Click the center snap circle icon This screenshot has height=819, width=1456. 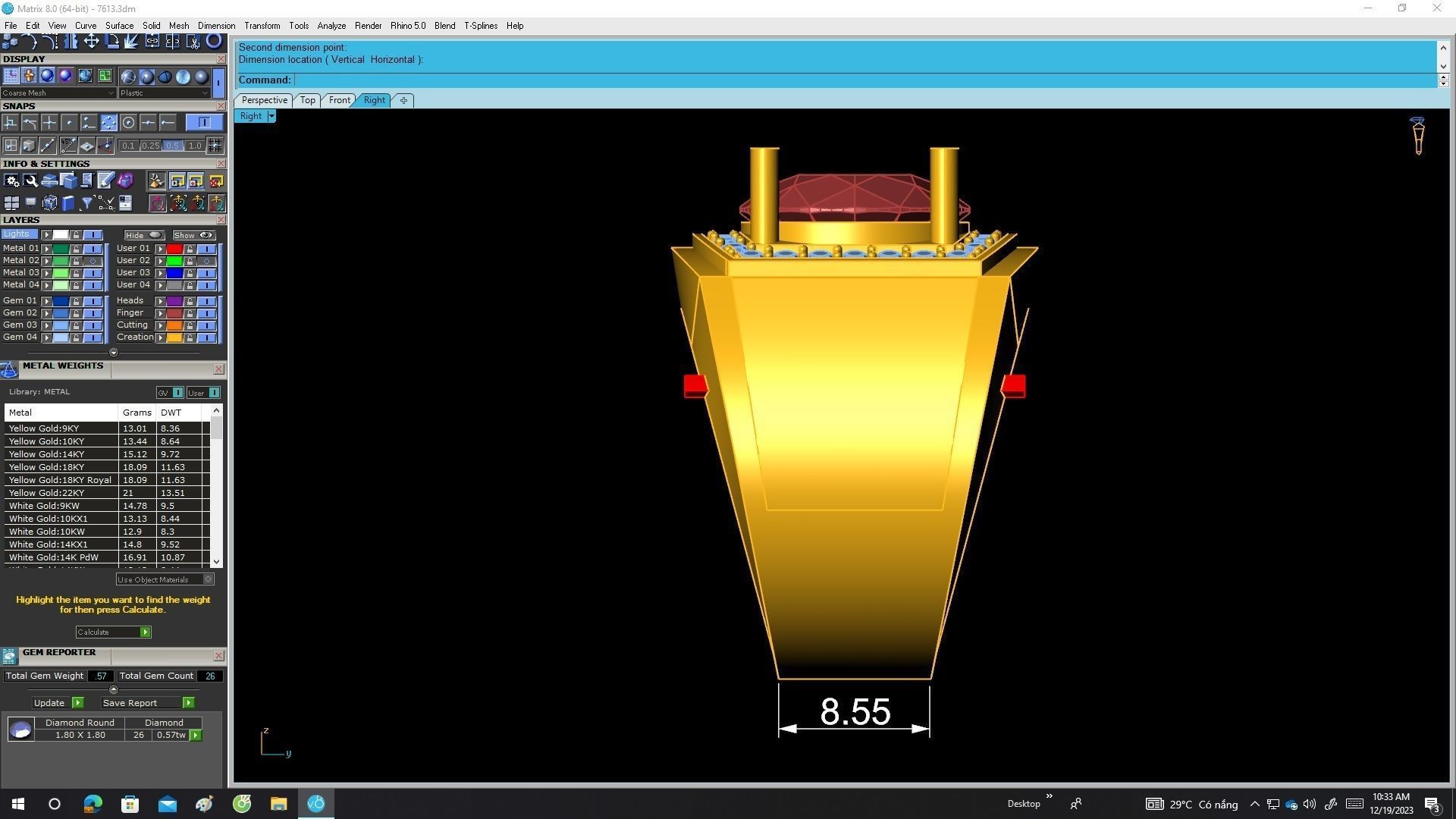[128, 122]
